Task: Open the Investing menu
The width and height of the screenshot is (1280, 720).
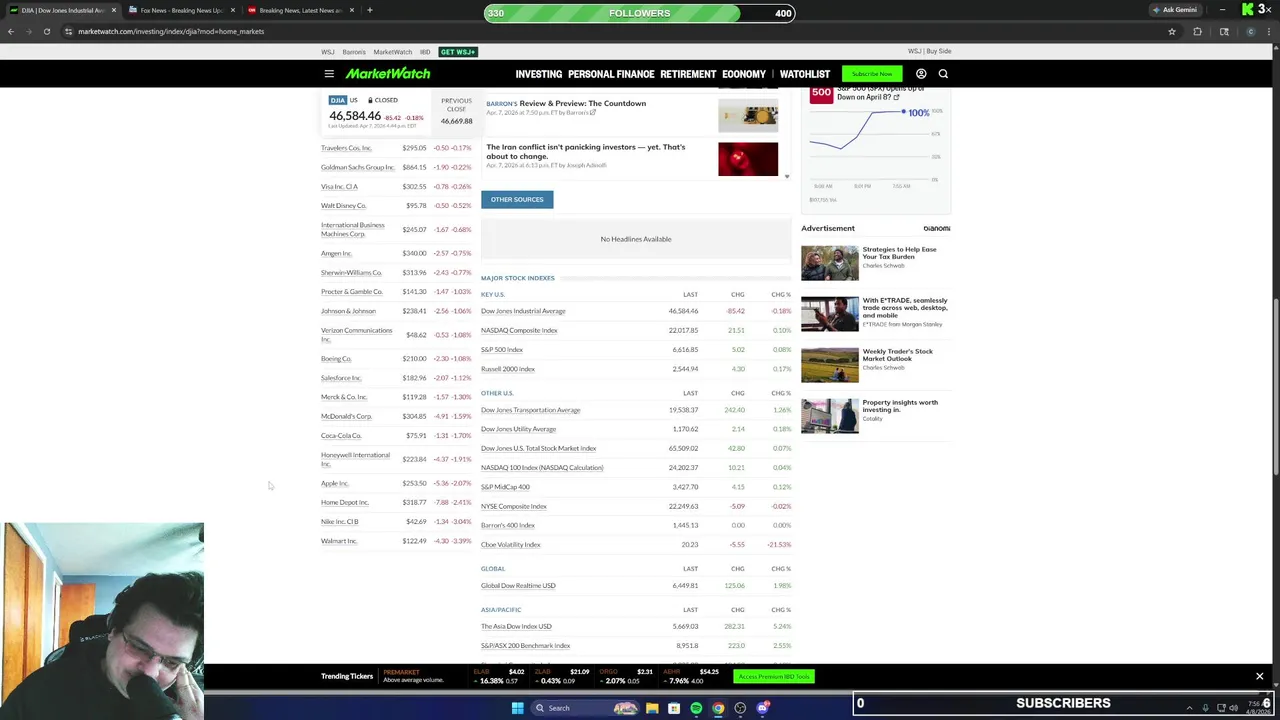Action: coord(538,74)
